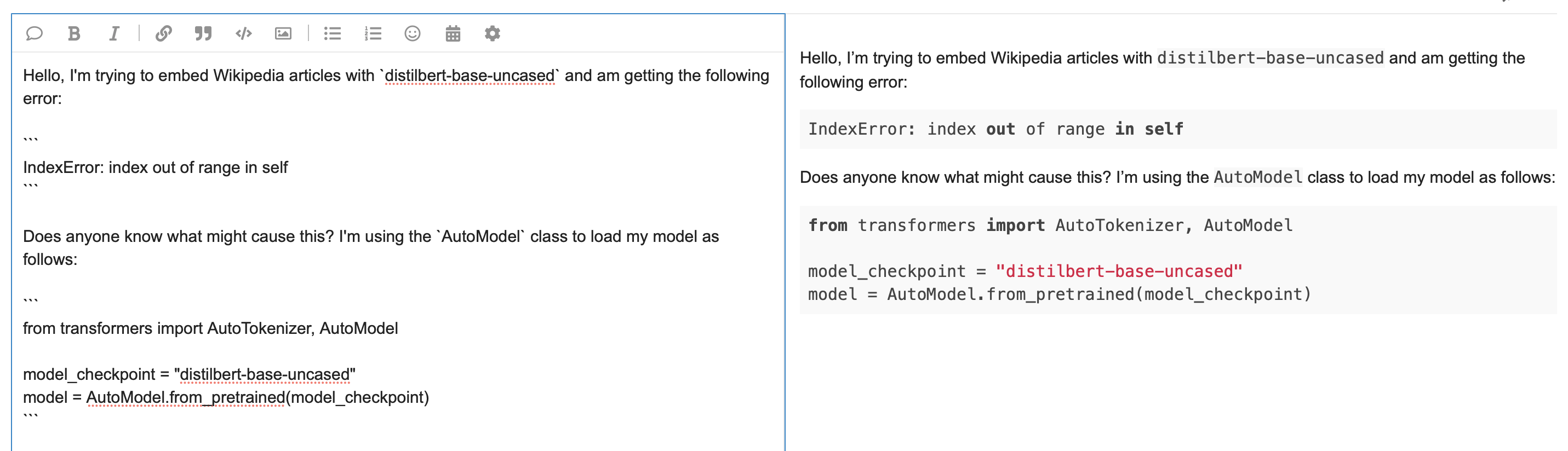Open the gear options menu

coord(493,33)
